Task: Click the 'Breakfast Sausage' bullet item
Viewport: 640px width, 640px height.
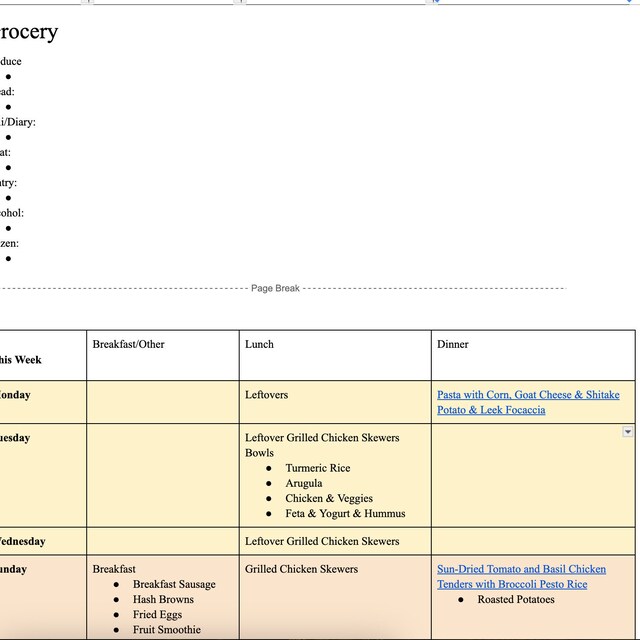Action: point(174,584)
